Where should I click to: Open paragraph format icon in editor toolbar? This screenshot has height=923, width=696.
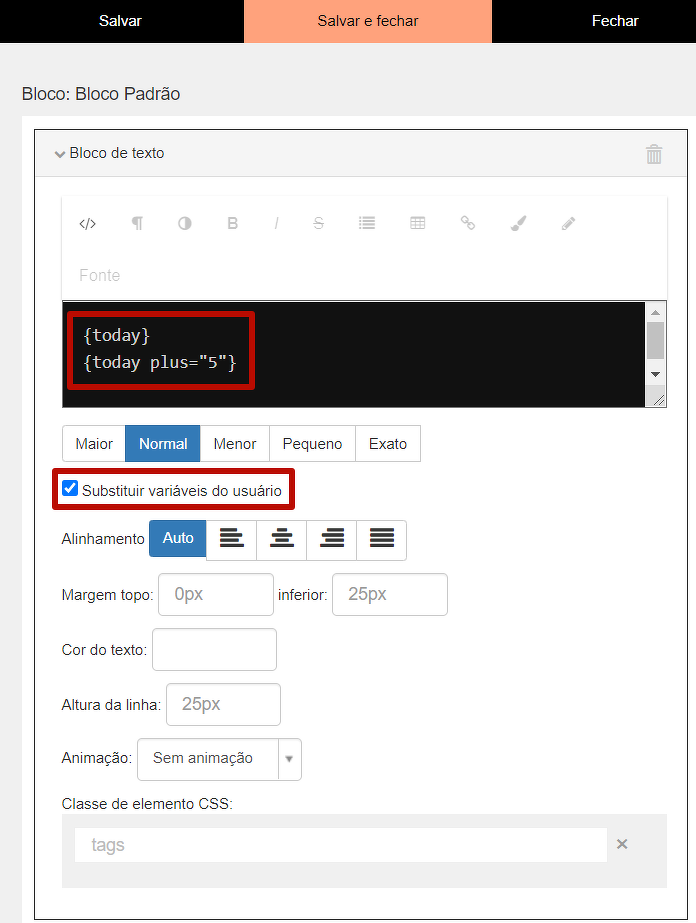coord(137,224)
